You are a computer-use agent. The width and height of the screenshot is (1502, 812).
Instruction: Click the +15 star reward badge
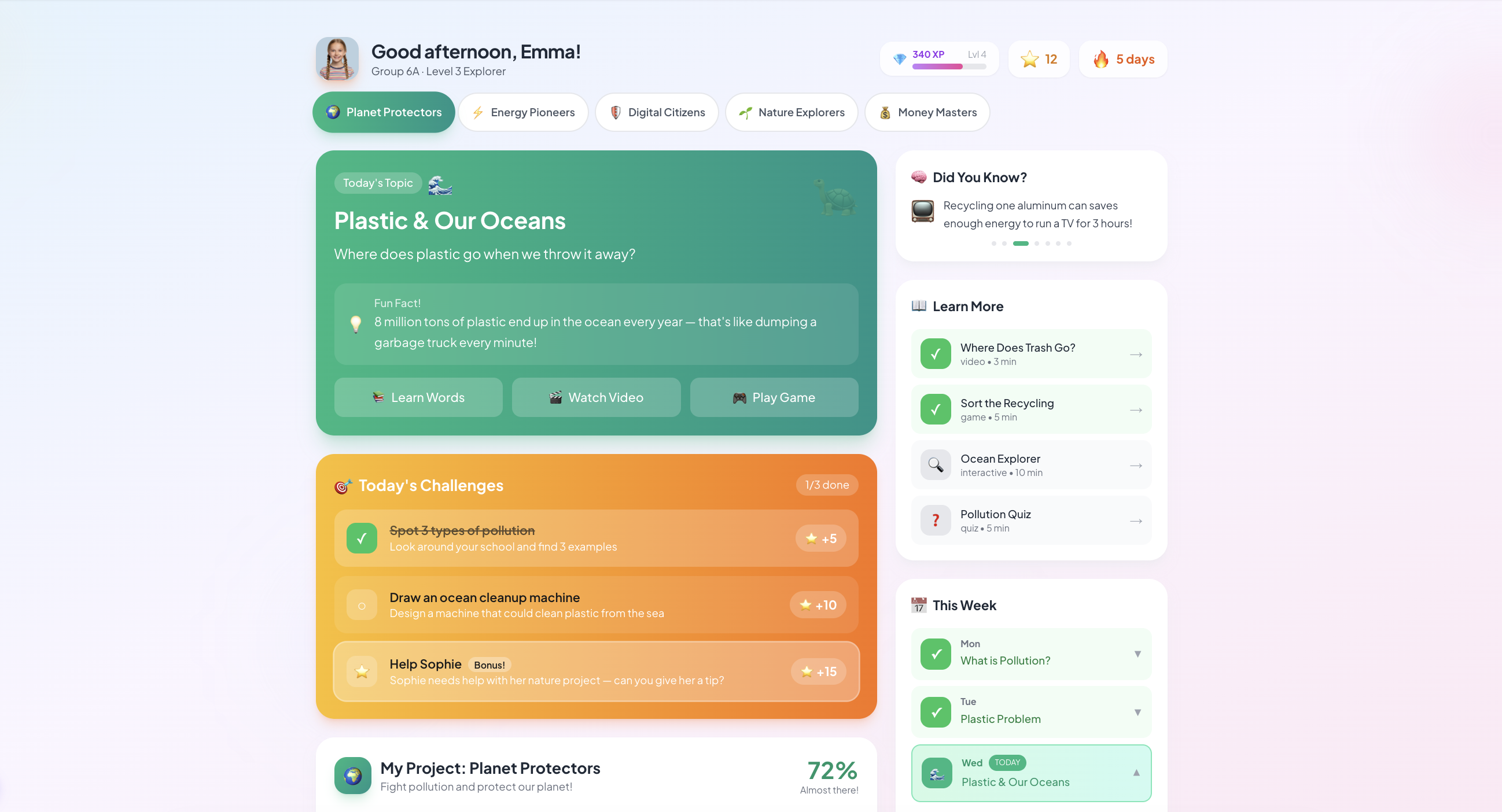point(818,671)
